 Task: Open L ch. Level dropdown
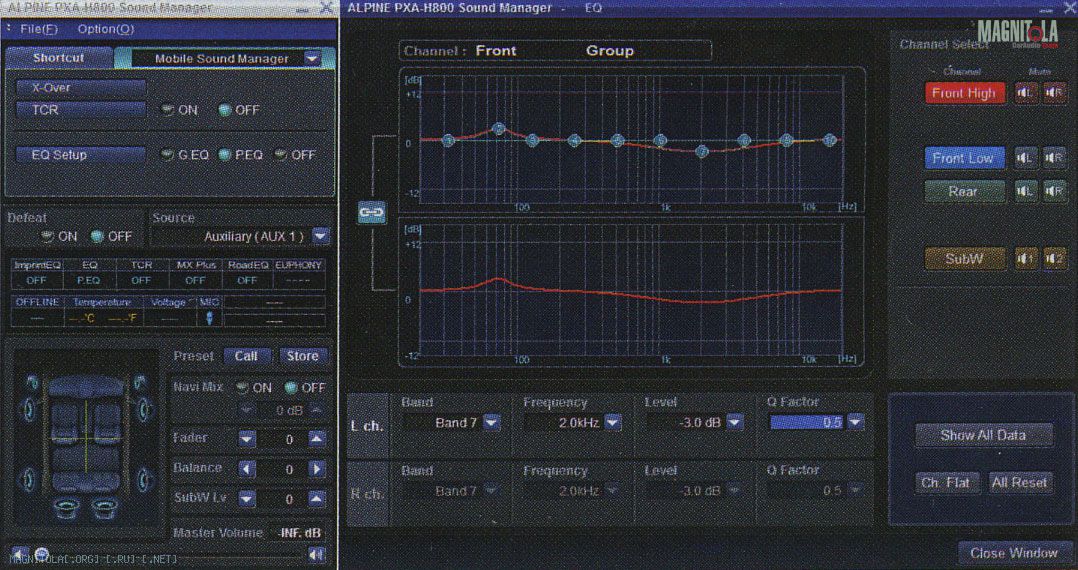[x=735, y=422]
